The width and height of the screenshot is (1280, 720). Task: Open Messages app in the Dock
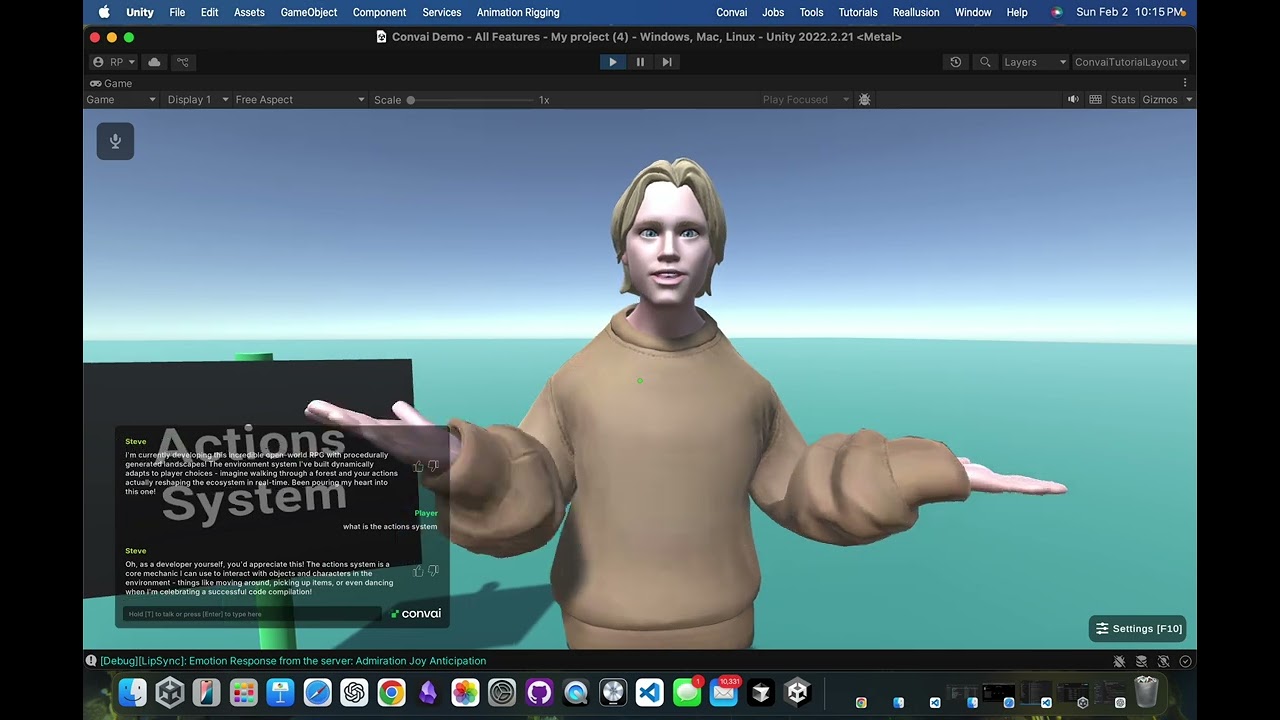[x=687, y=692]
